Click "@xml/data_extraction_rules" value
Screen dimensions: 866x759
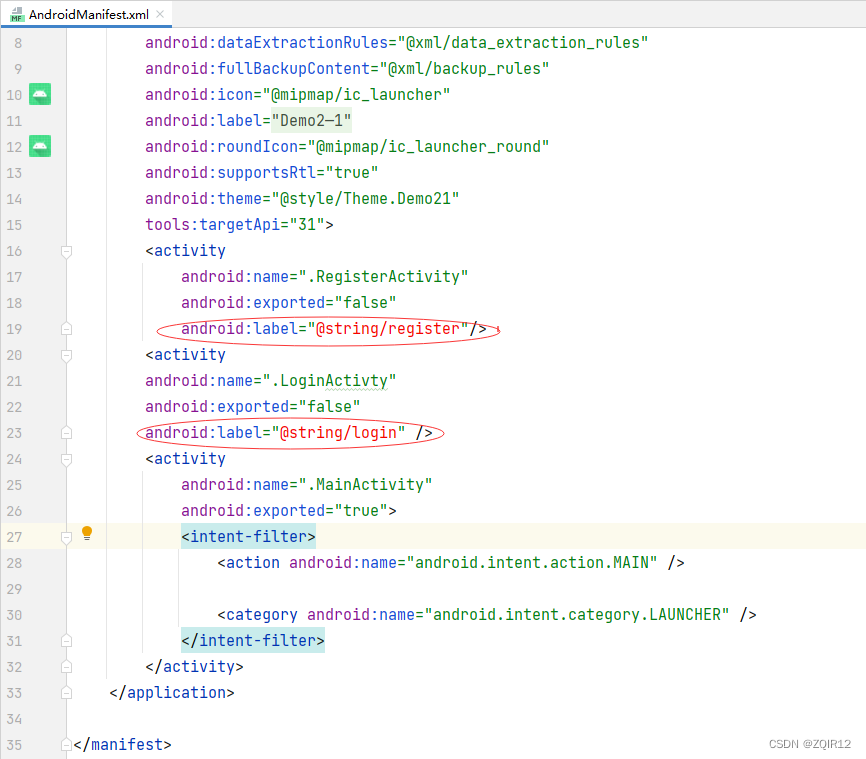tap(522, 43)
